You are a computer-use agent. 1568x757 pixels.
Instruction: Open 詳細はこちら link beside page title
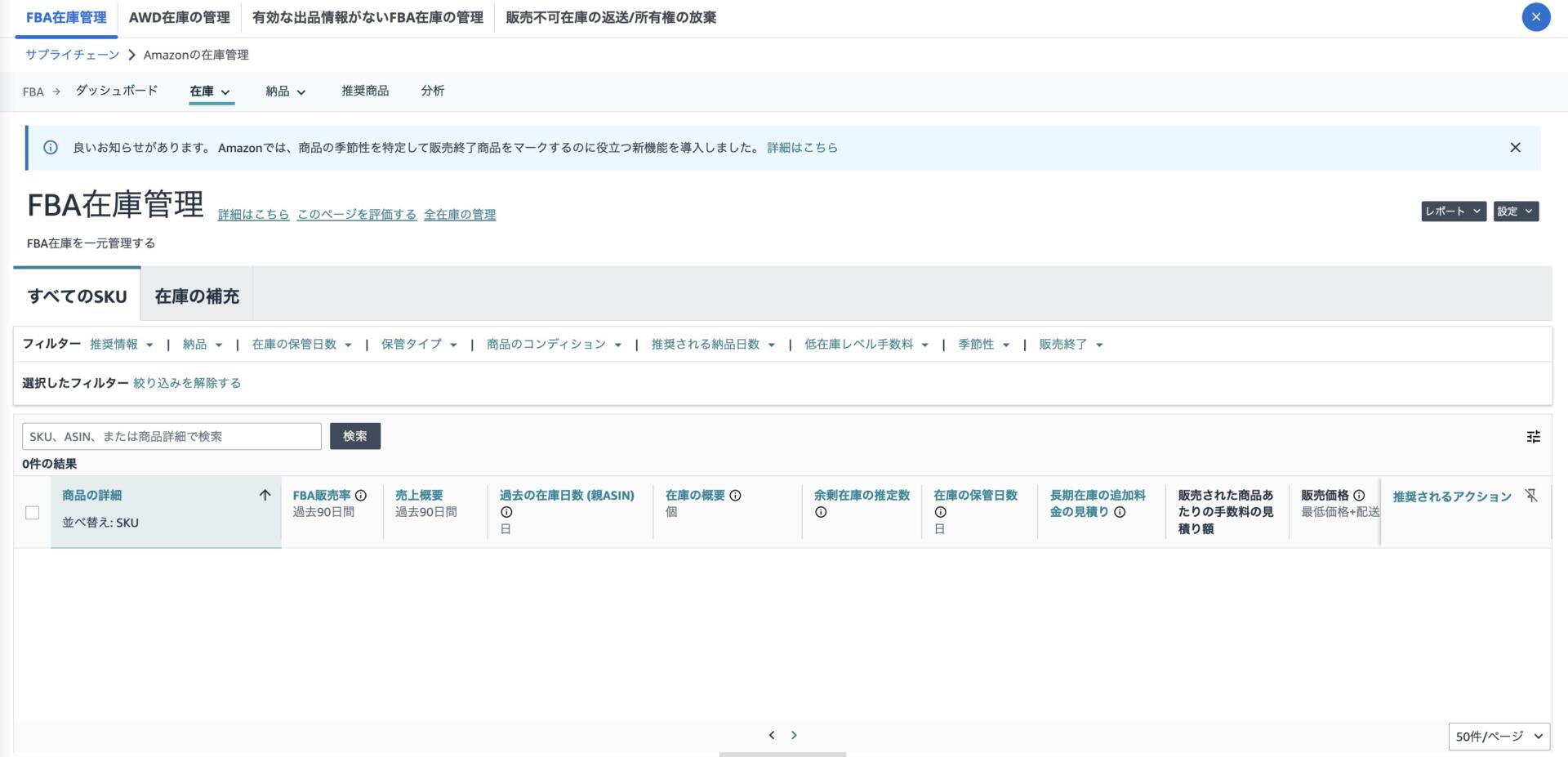click(x=253, y=214)
